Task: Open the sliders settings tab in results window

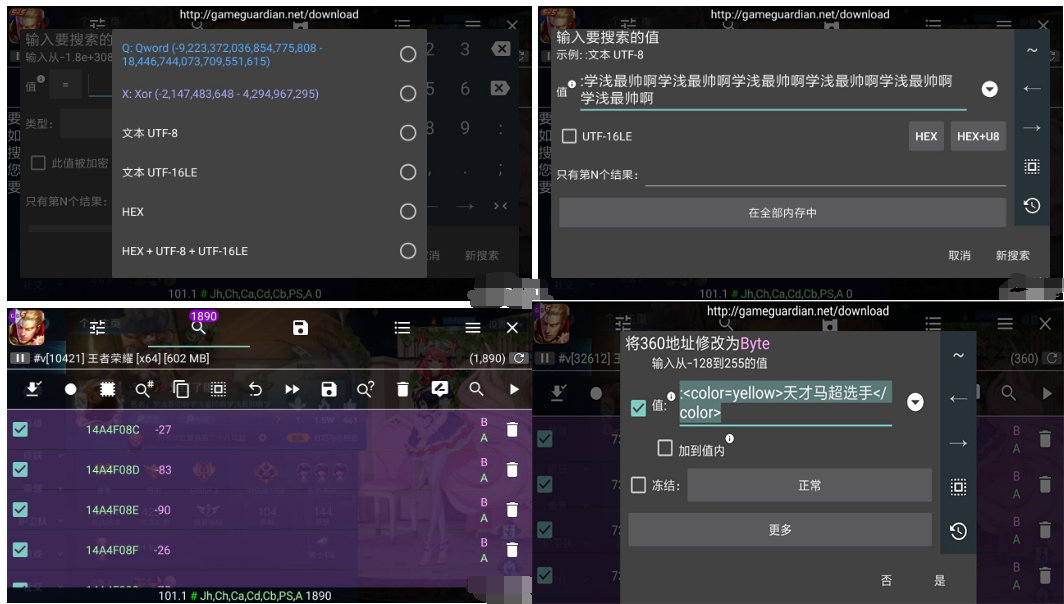Action: (x=98, y=328)
